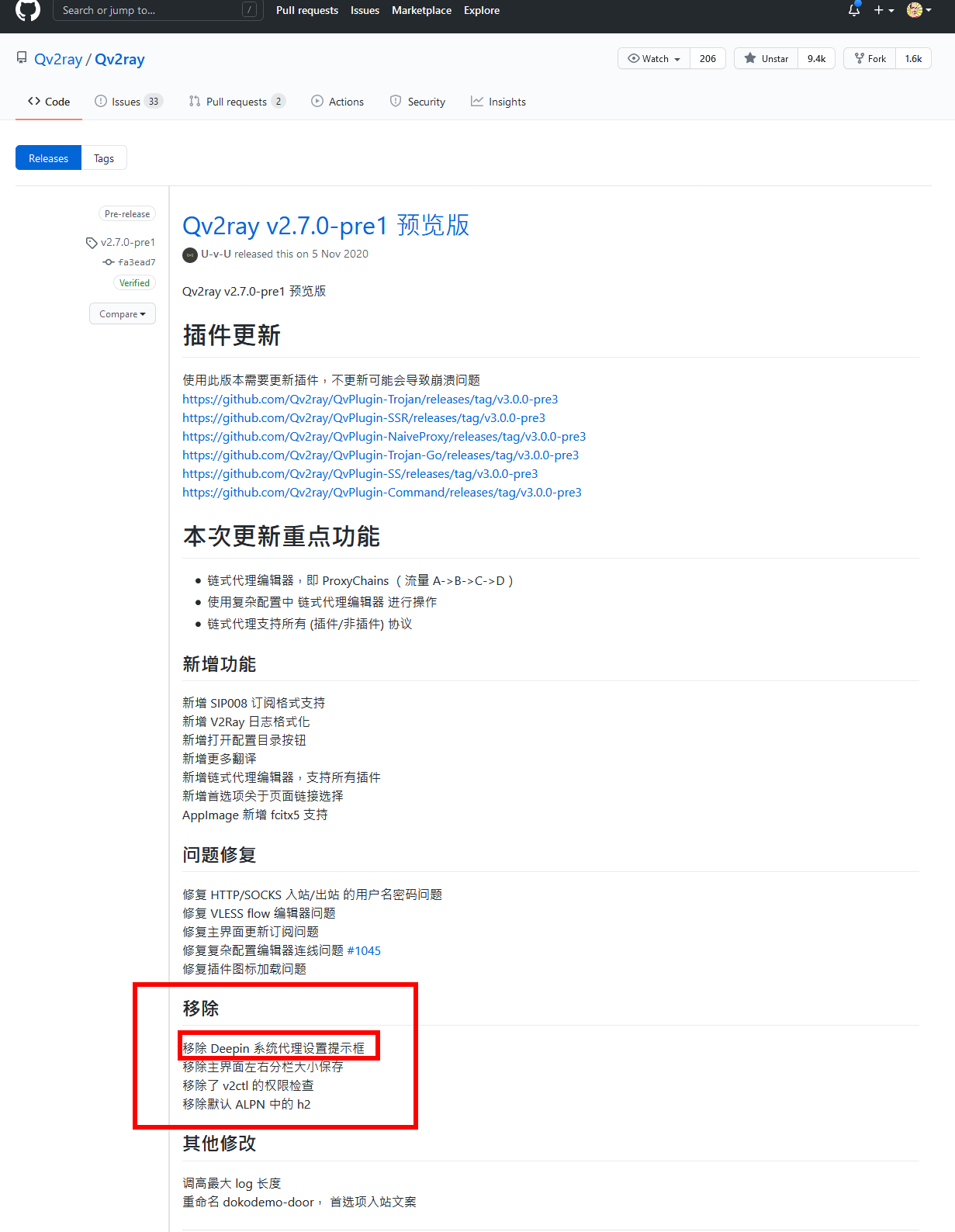Open QvPlugin-Trojan-Go release link
The image size is (955, 1232).
tap(381, 455)
